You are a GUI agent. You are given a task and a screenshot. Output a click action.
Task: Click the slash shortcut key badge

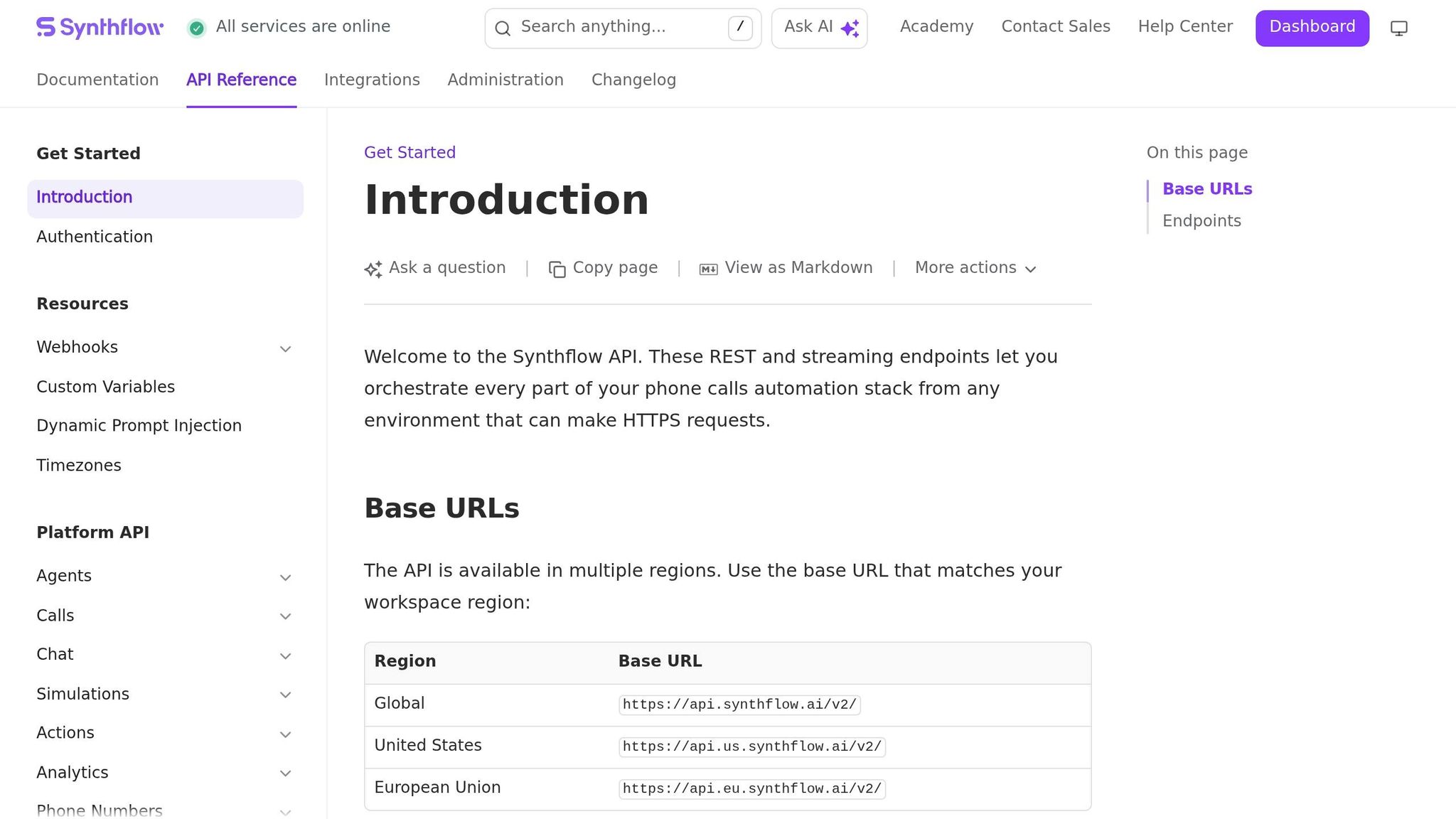tap(740, 28)
